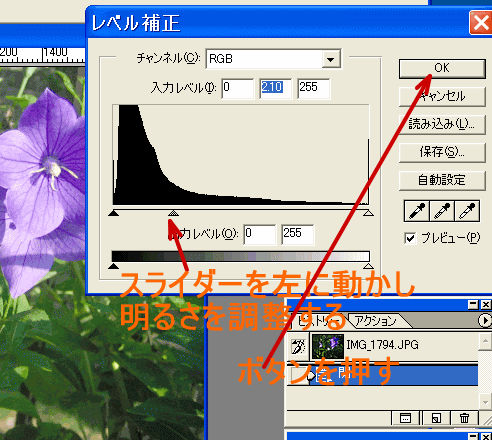Click the input level highlight field showing 255
Viewport: 492px width, 440px height.
(x=314, y=88)
